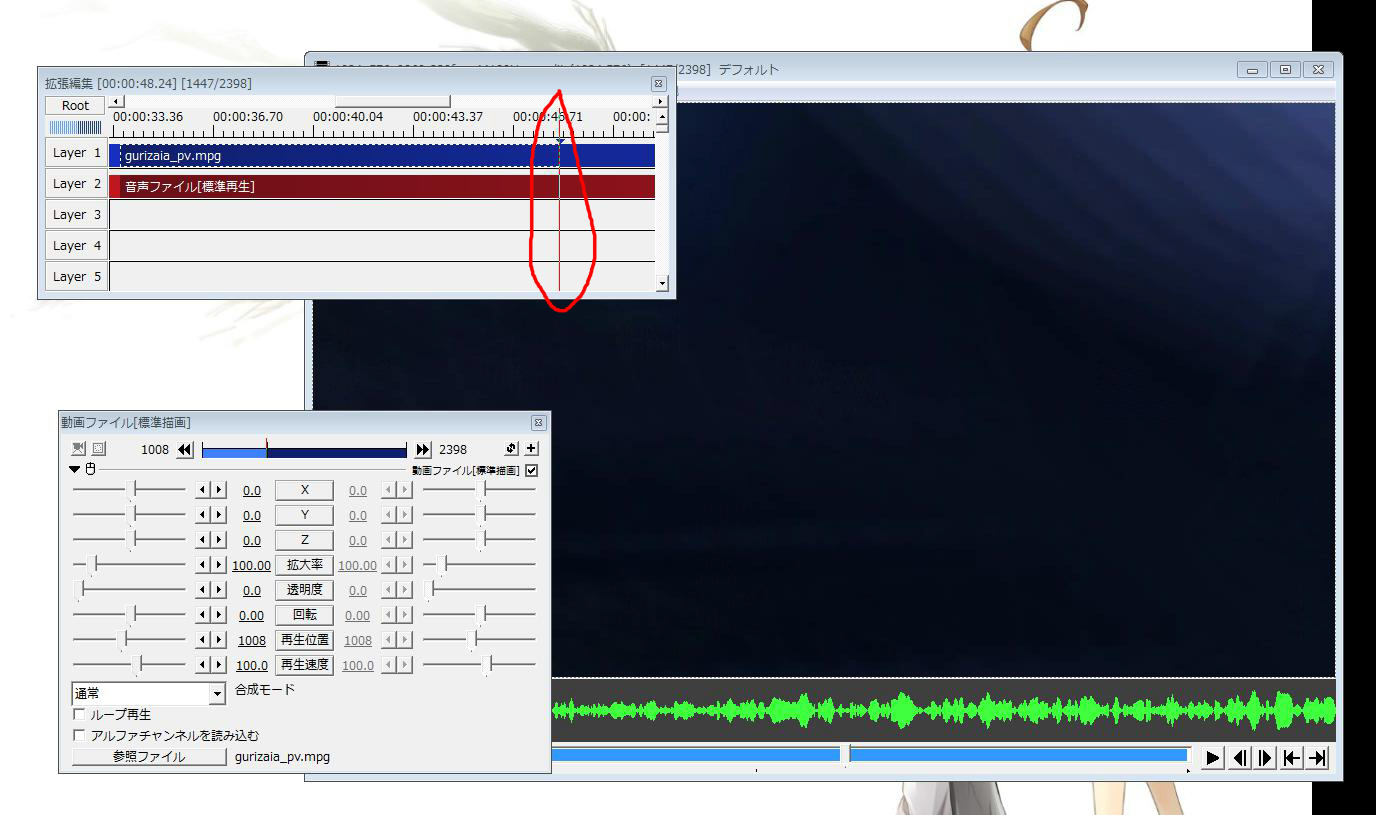This screenshot has width=1376, height=815.
Task: Close the 拡張編集 timeline window
Action: click(658, 84)
